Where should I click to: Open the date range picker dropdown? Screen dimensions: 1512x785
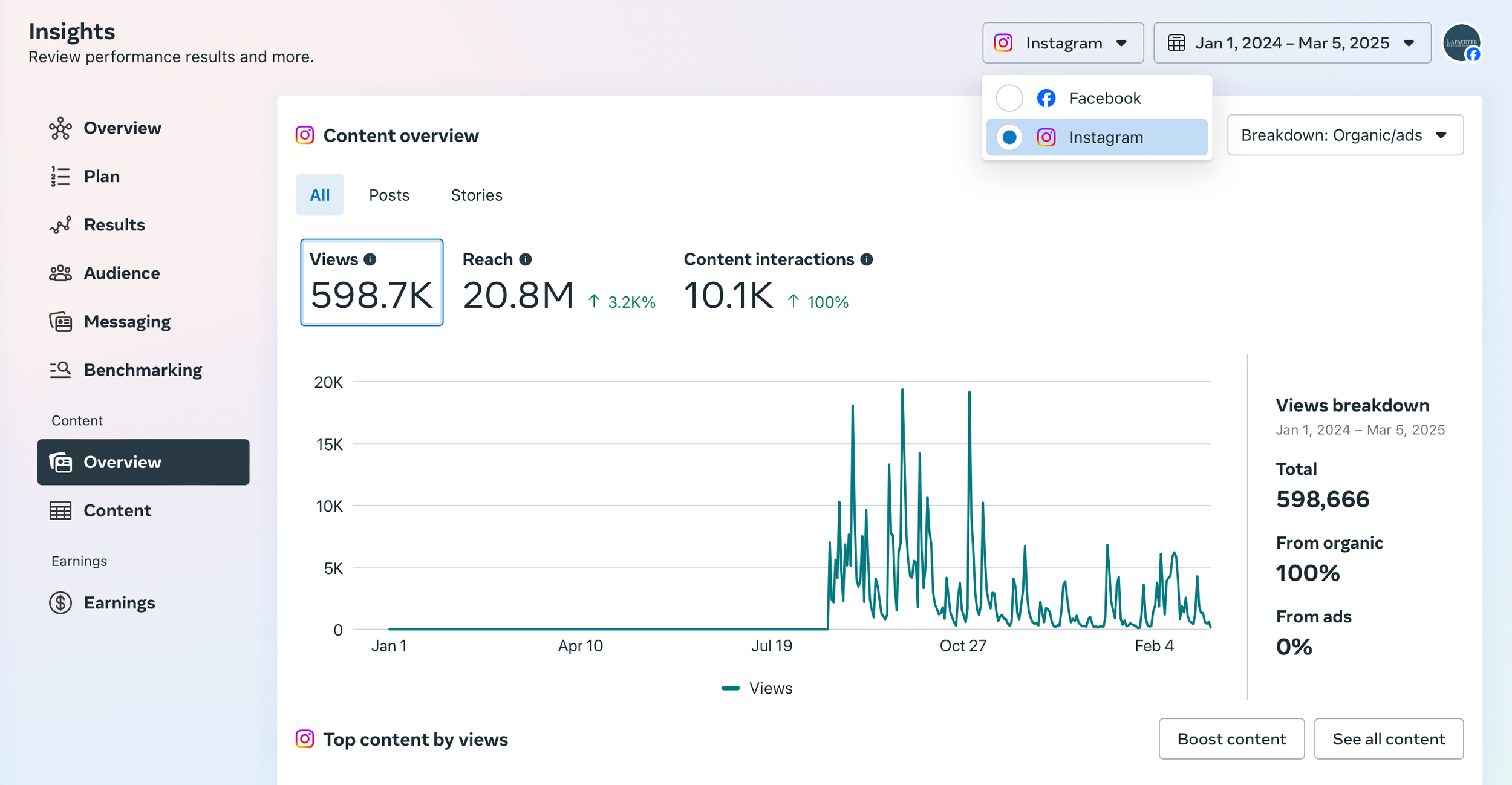coord(1292,43)
